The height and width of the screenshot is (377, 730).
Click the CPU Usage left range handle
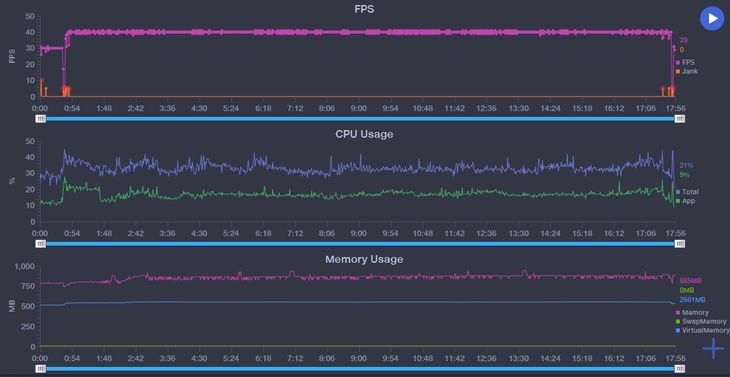click(x=41, y=244)
